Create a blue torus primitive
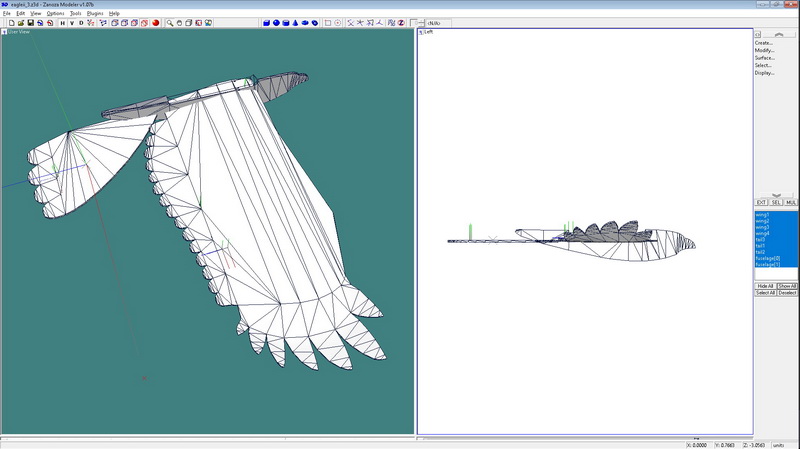Image resolution: width=800 pixels, height=449 pixels. click(304, 22)
